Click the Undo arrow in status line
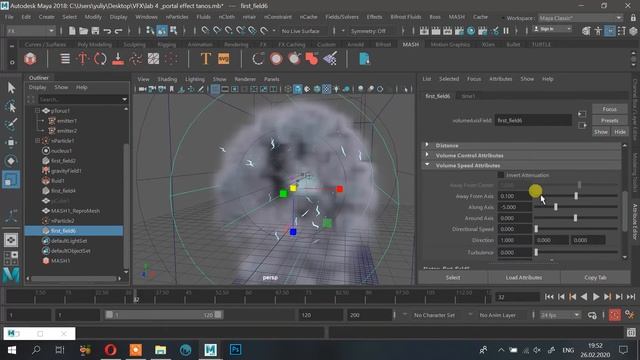The width and height of the screenshot is (640, 360). 107,31
